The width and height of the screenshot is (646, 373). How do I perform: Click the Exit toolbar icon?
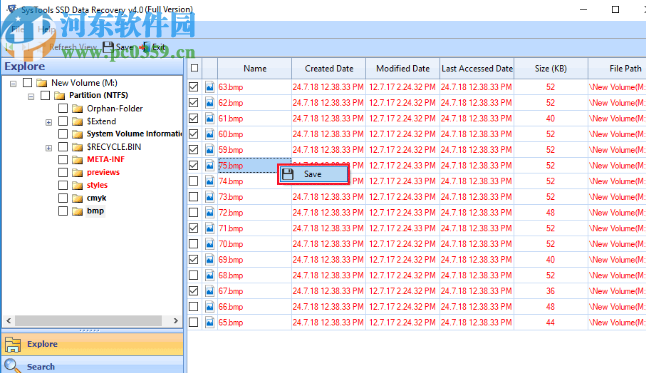pos(145,47)
